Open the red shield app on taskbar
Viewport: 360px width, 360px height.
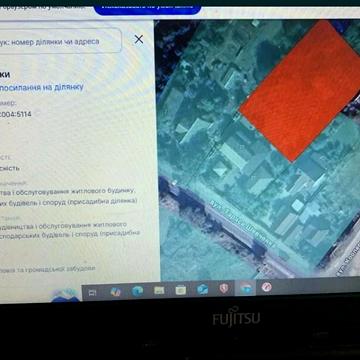(224, 288)
